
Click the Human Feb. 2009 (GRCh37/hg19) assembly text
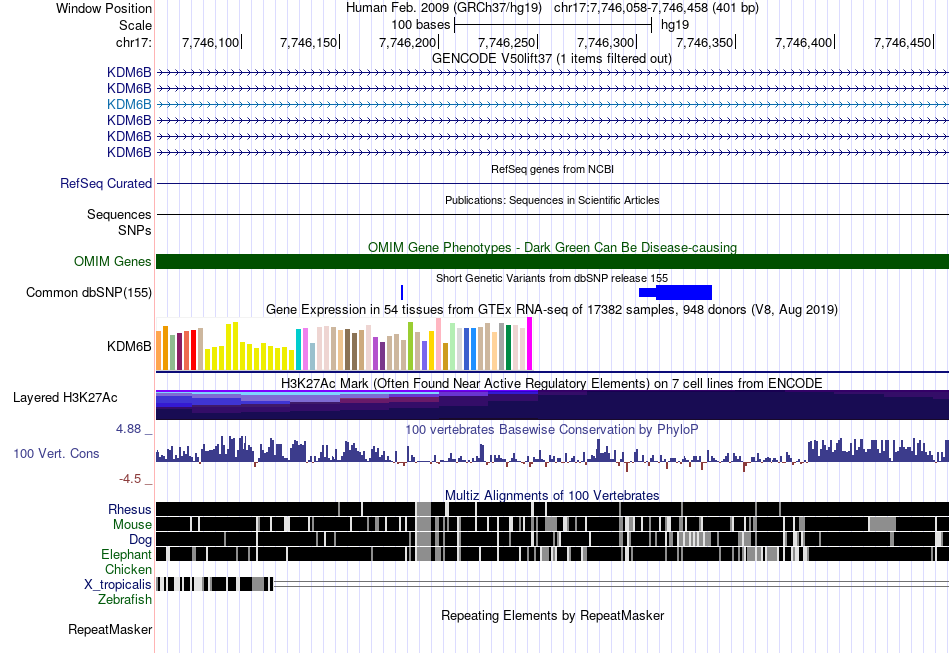[445, 8]
